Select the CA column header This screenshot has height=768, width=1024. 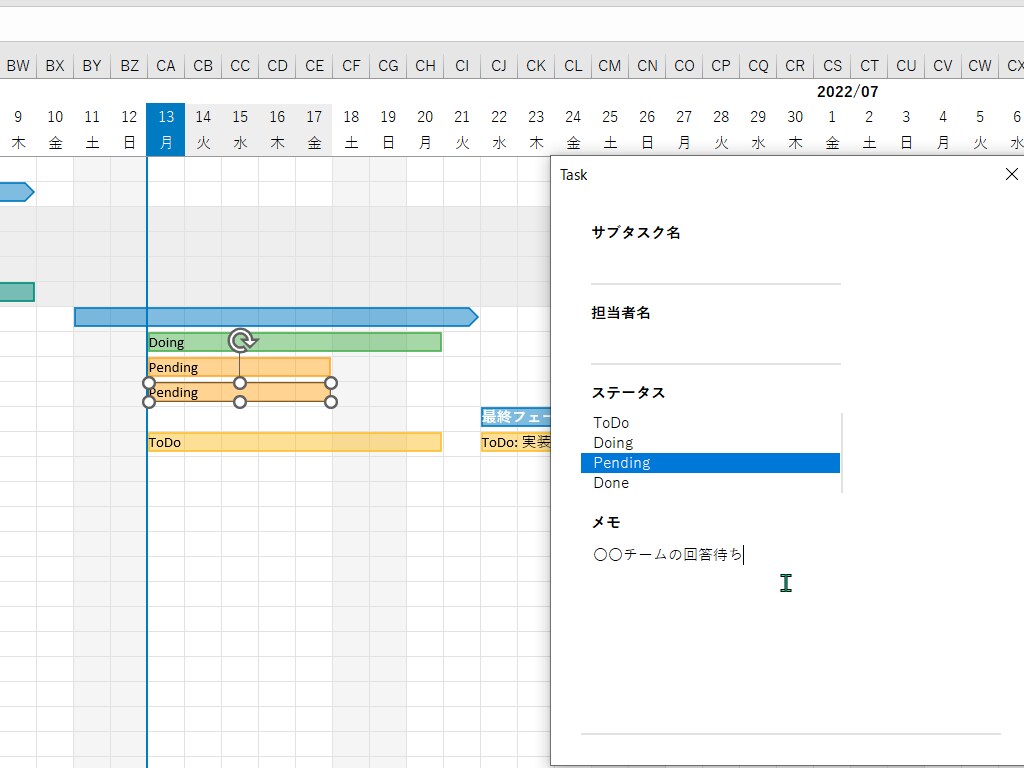coord(166,66)
